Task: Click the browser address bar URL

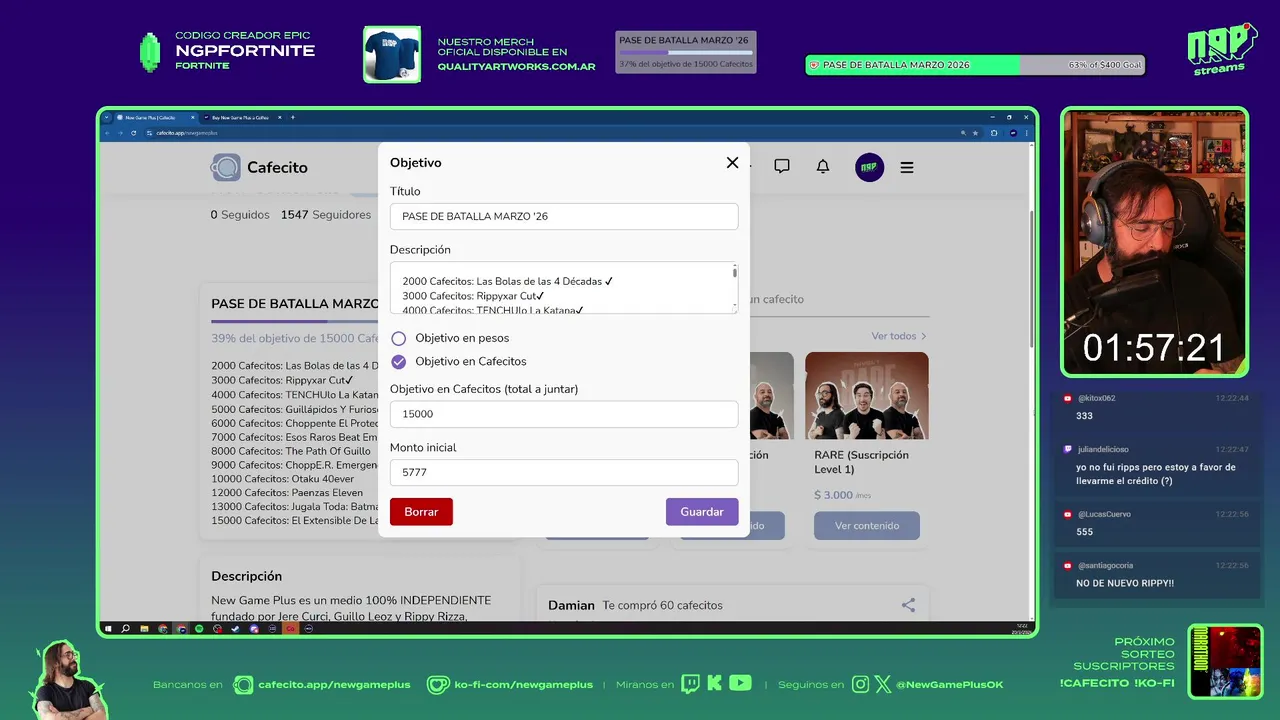Action: [187, 132]
